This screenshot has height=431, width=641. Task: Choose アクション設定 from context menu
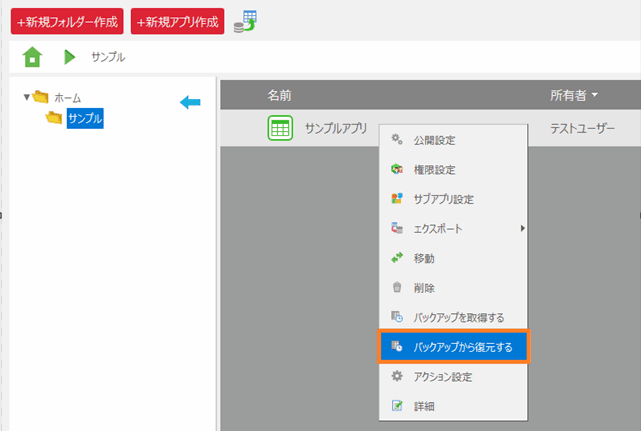[453, 377]
